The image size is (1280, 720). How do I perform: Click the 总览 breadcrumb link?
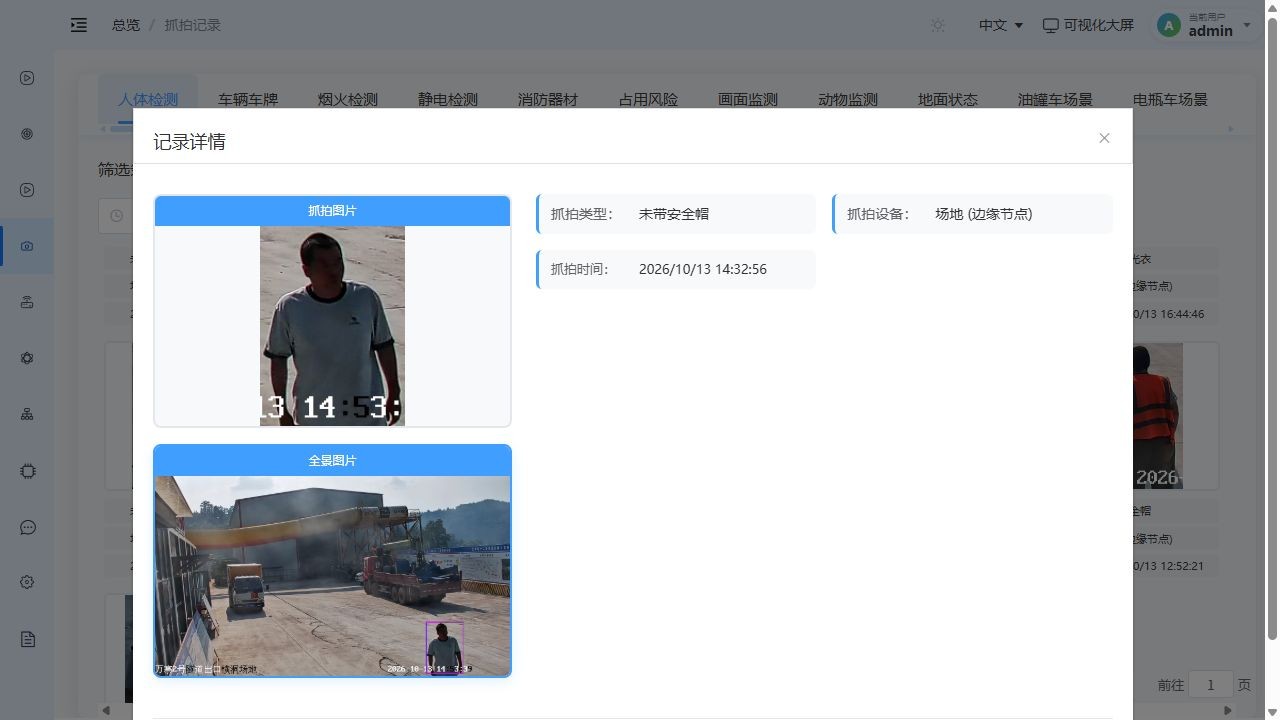pyautogui.click(x=126, y=25)
